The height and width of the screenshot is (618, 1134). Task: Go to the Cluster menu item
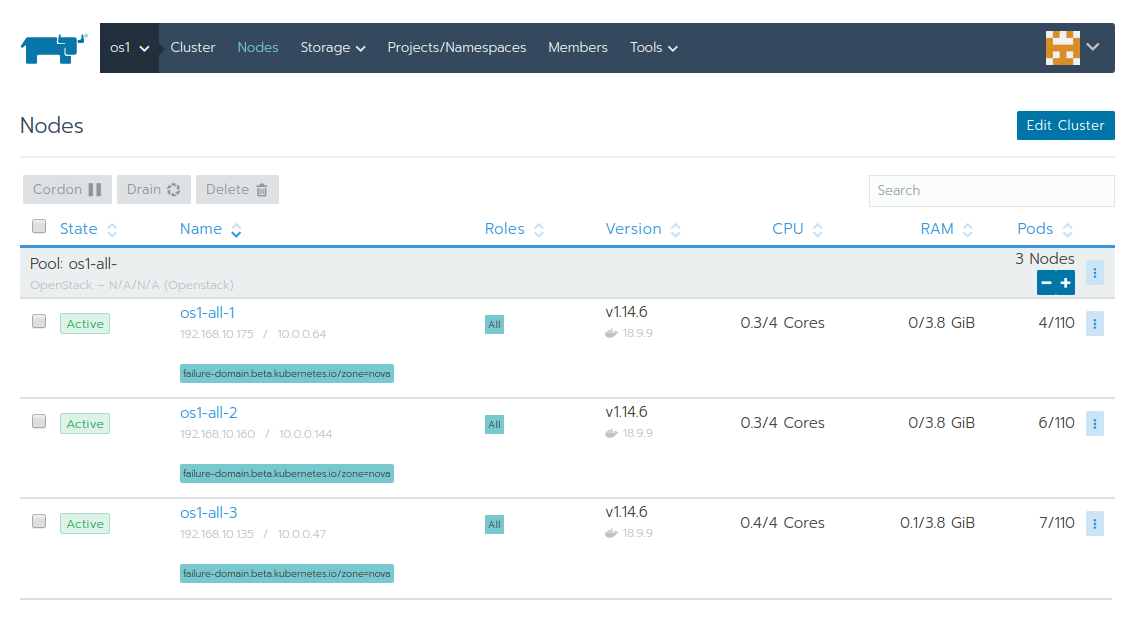(192, 47)
